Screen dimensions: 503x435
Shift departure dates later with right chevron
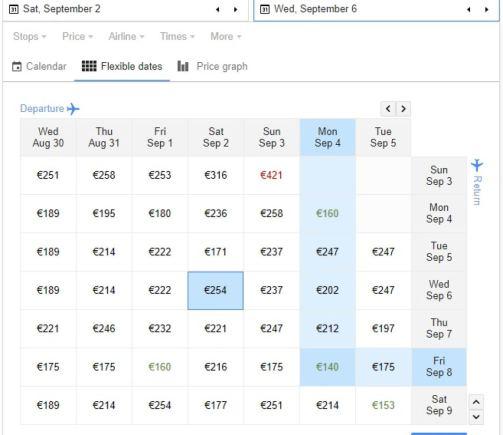tap(403, 109)
